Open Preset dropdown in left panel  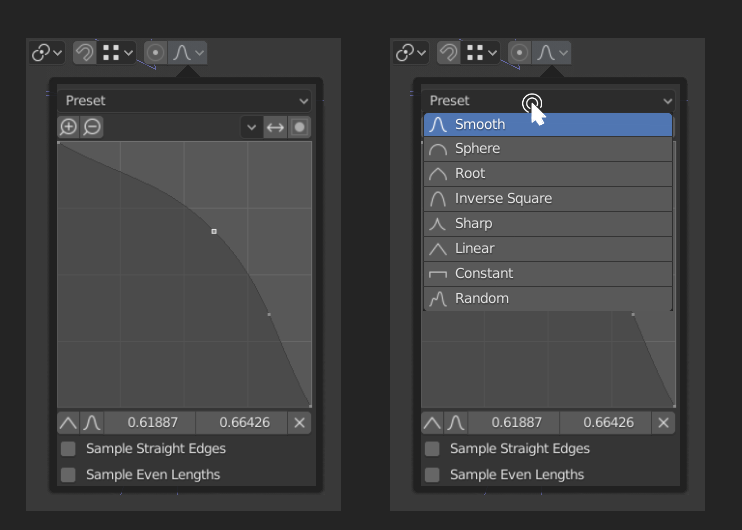coord(185,101)
